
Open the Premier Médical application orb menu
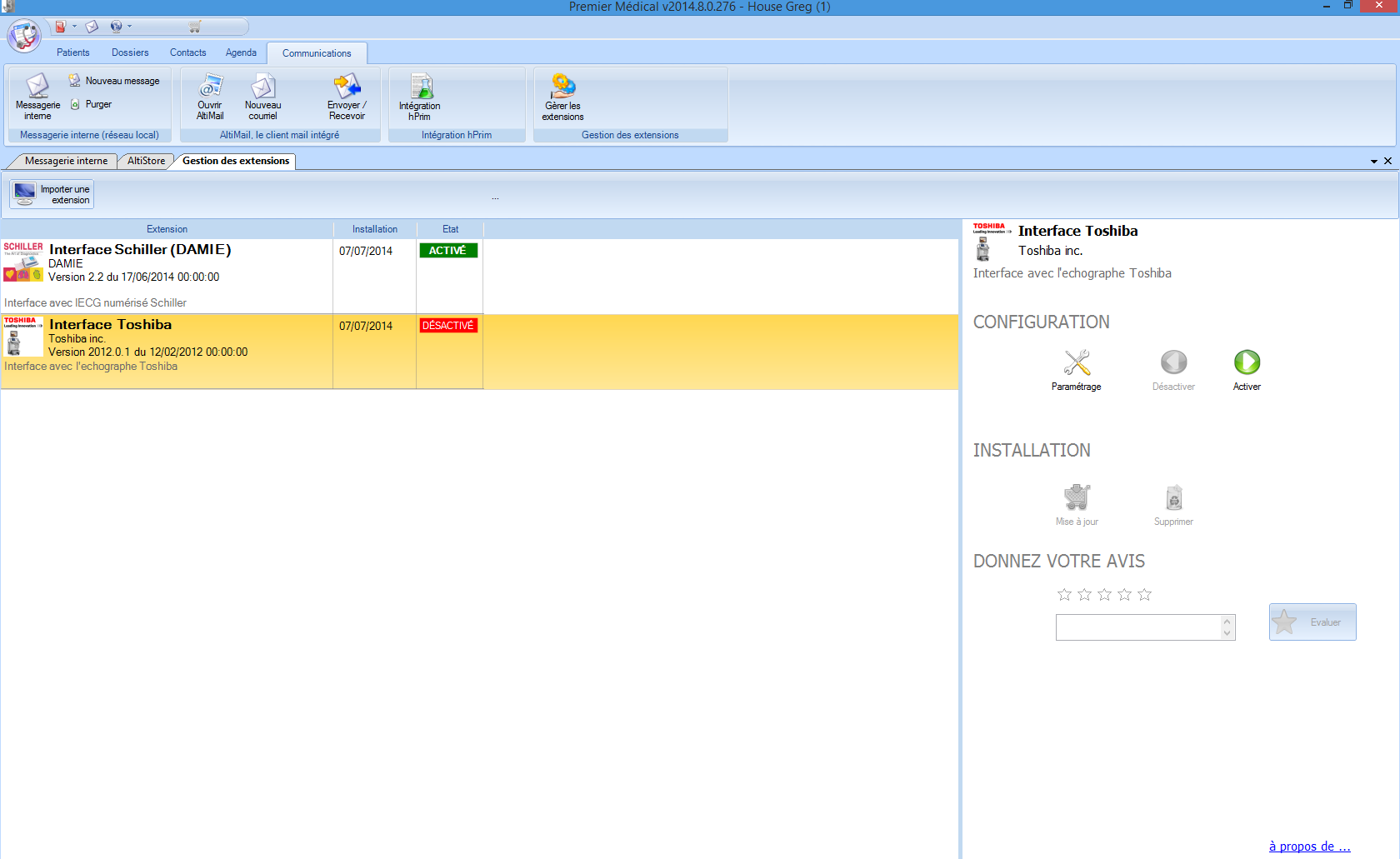tap(24, 36)
